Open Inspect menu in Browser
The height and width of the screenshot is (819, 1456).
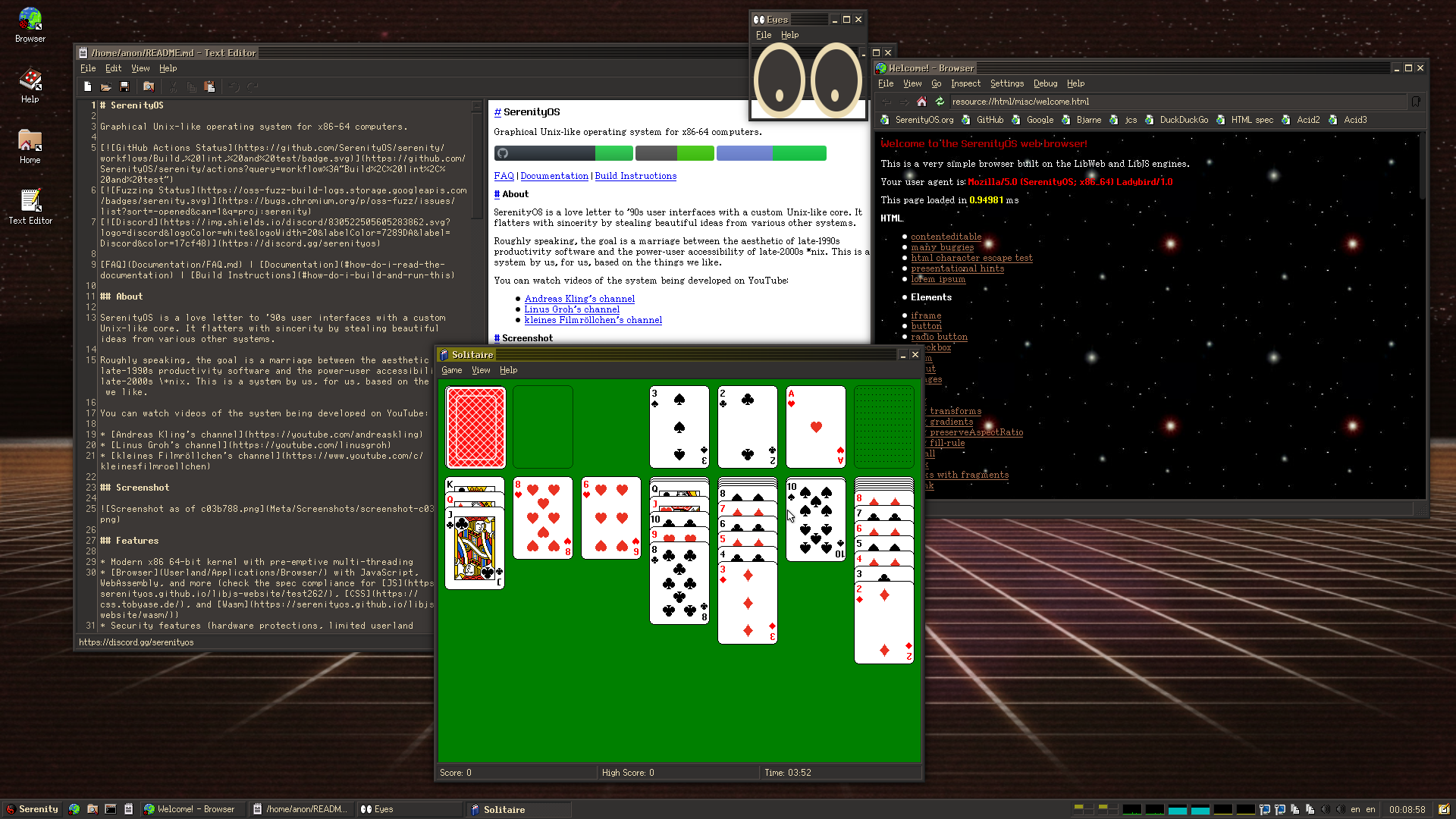coord(965,83)
